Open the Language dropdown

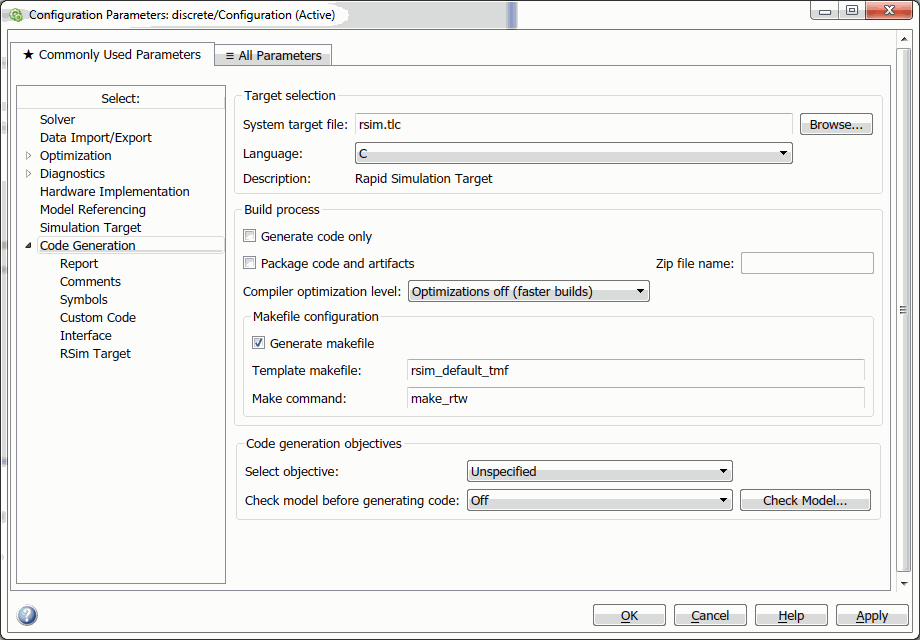574,153
